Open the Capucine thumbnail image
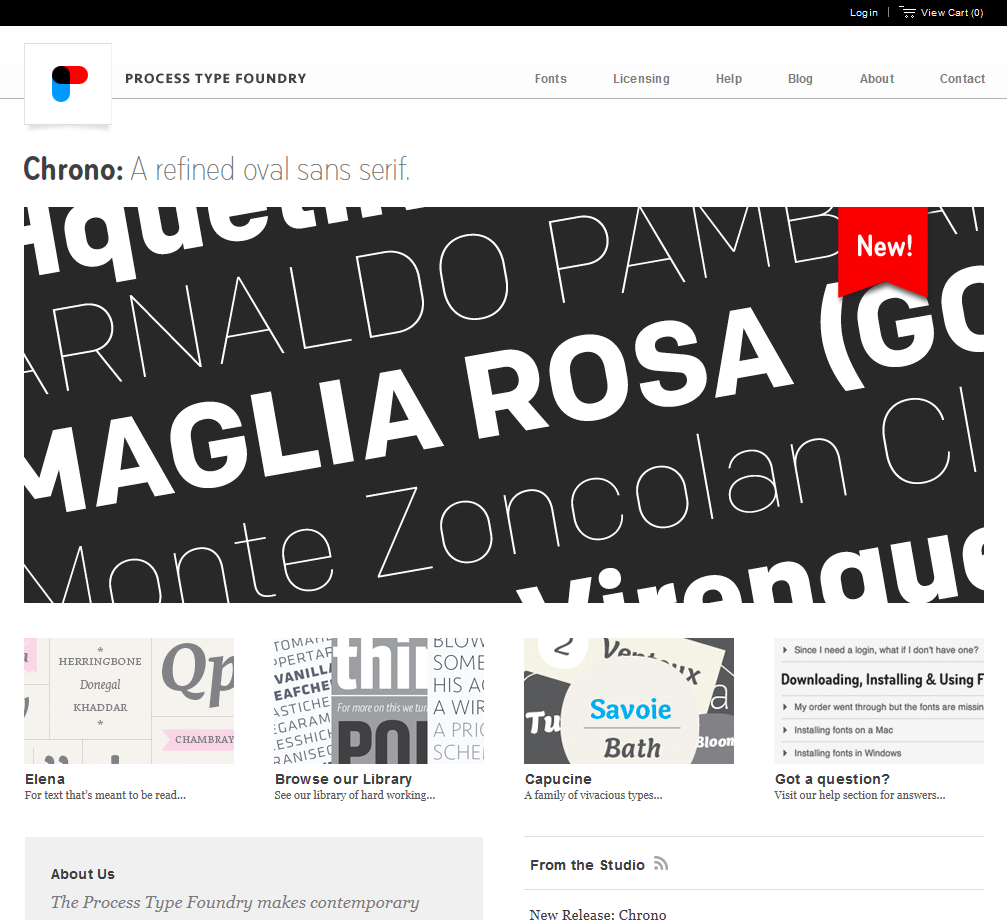This screenshot has height=920, width=1007. point(629,700)
